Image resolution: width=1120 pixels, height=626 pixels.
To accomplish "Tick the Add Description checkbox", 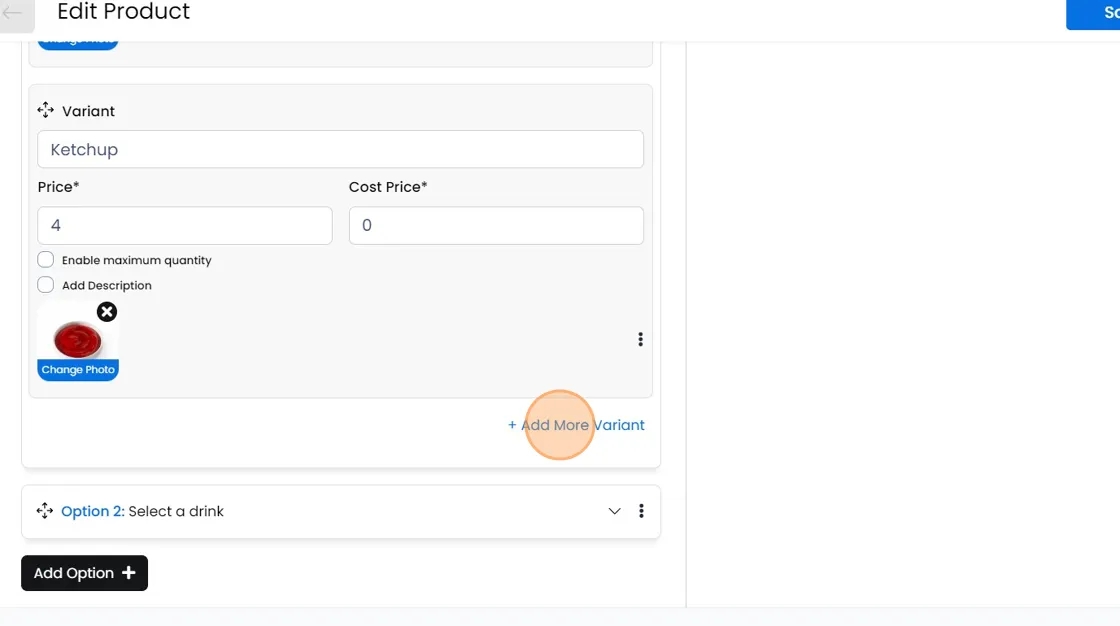I will 46,285.
